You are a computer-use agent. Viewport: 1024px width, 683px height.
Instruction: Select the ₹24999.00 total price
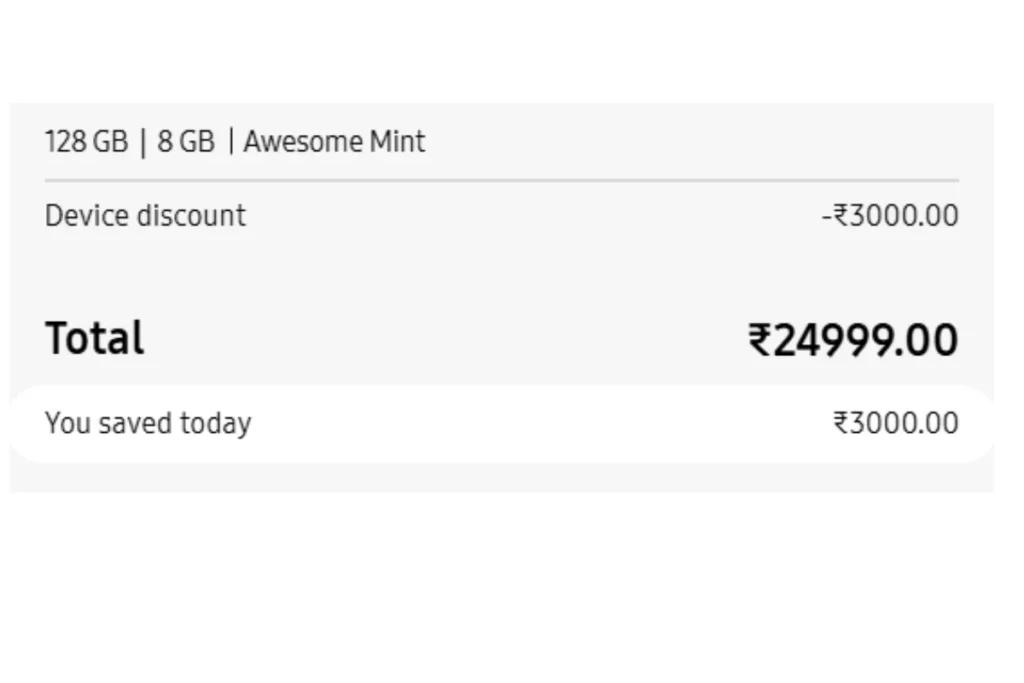pos(853,340)
